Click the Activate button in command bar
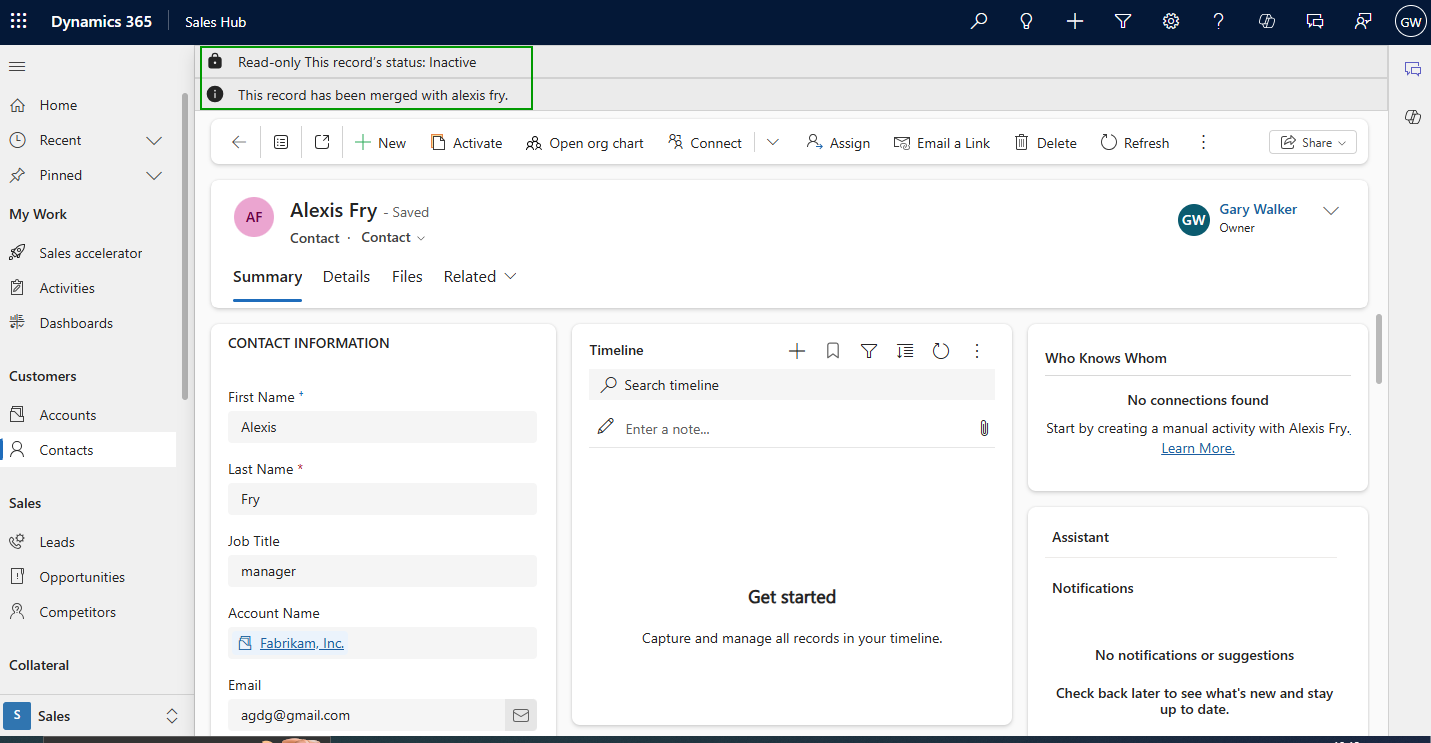 point(466,143)
